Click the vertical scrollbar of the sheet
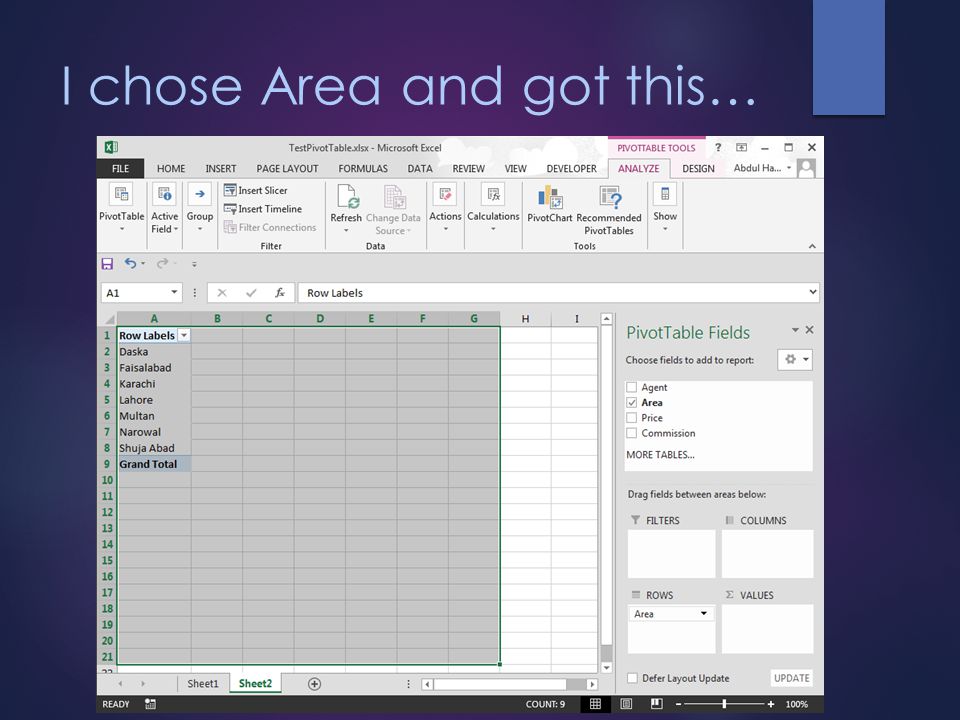Screen dimensions: 960x720 (606, 493)
